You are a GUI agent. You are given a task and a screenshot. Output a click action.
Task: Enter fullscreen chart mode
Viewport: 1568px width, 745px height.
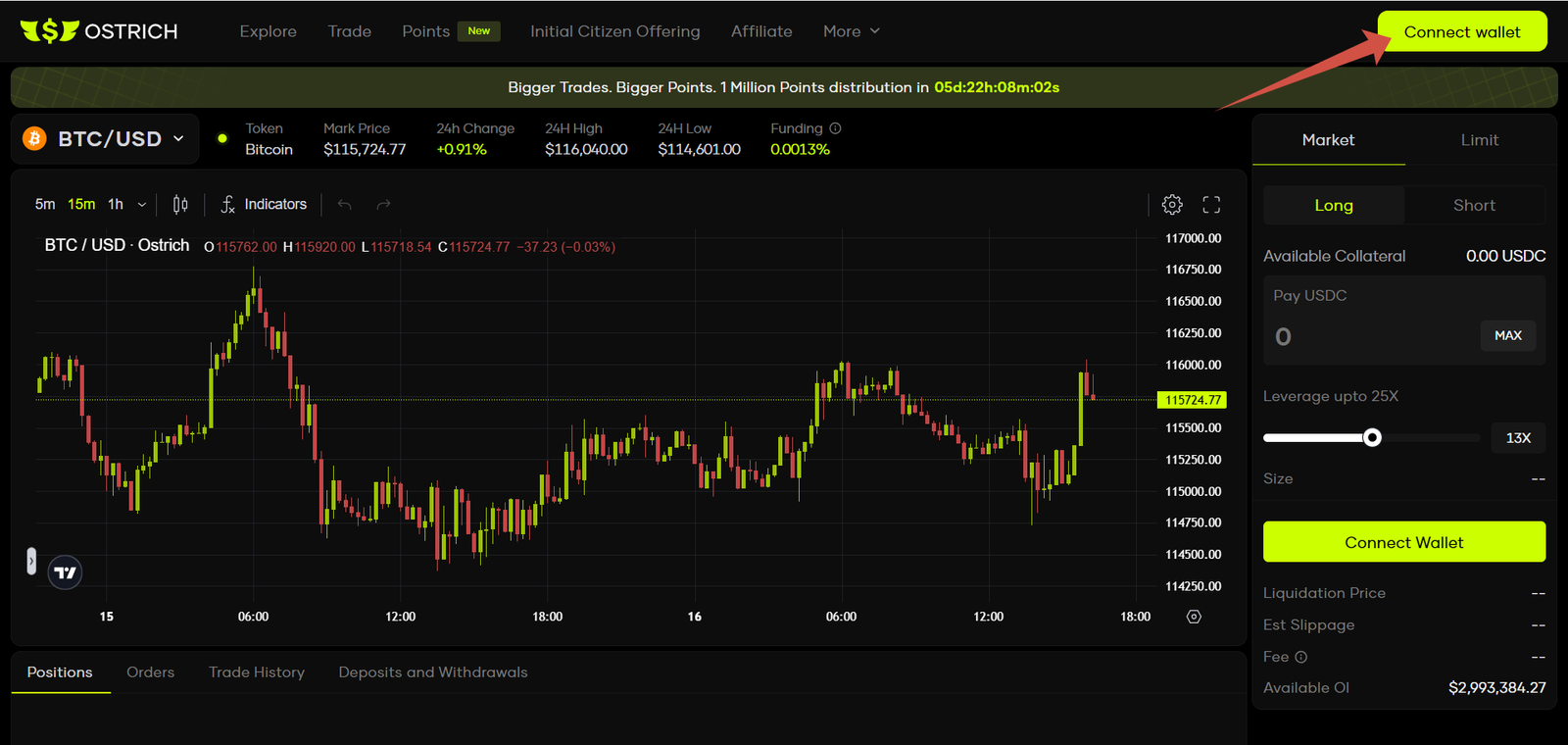point(1211,204)
